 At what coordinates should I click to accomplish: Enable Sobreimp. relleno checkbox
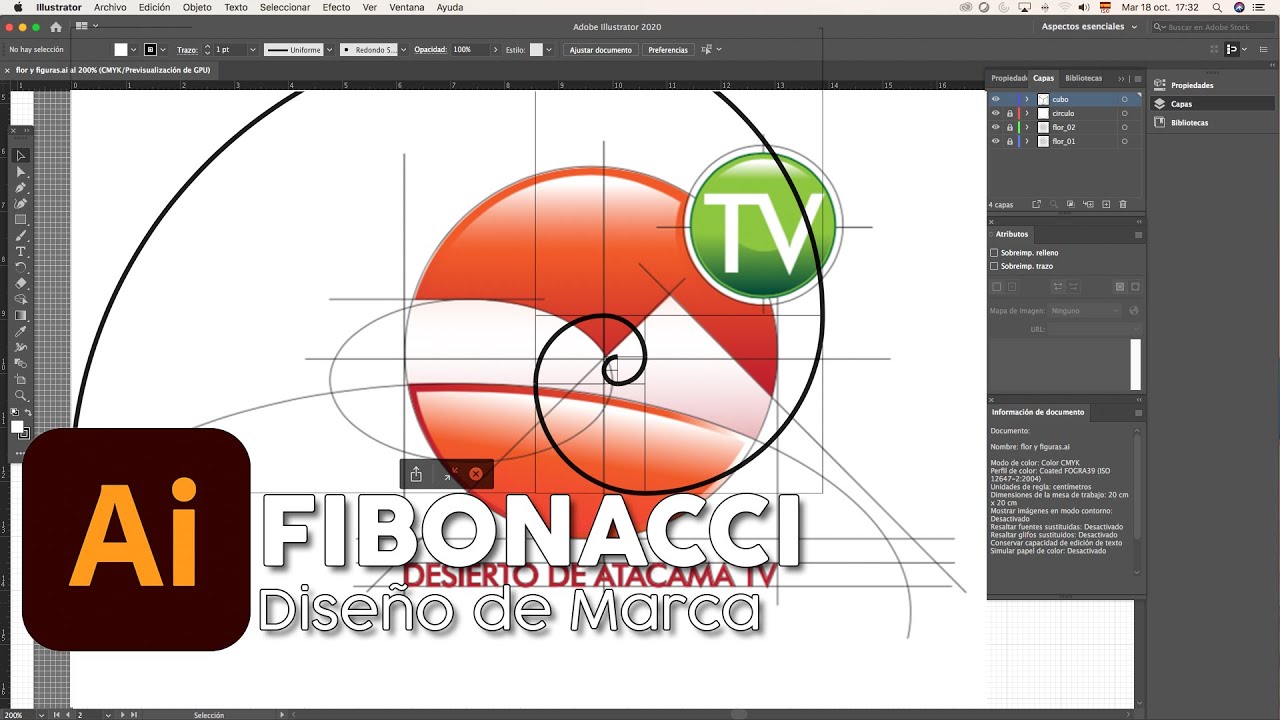pos(994,253)
